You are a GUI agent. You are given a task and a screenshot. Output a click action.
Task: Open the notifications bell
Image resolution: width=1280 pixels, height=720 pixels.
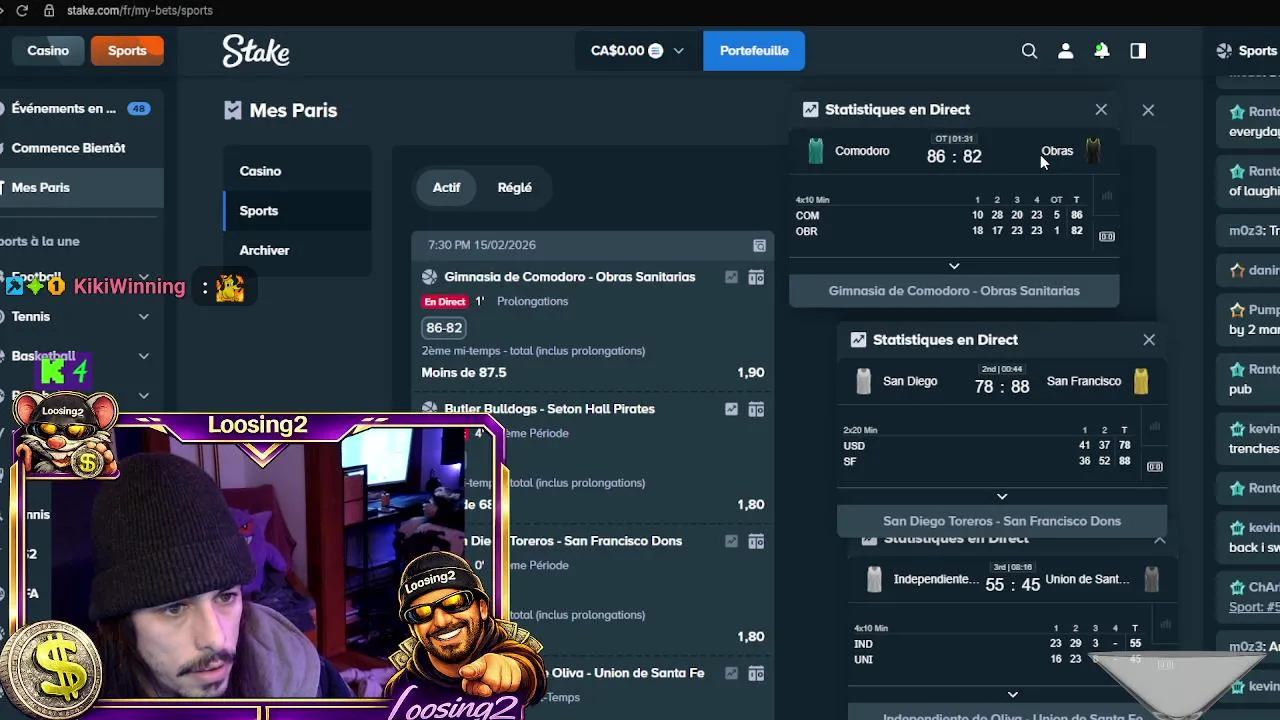coord(1101,51)
